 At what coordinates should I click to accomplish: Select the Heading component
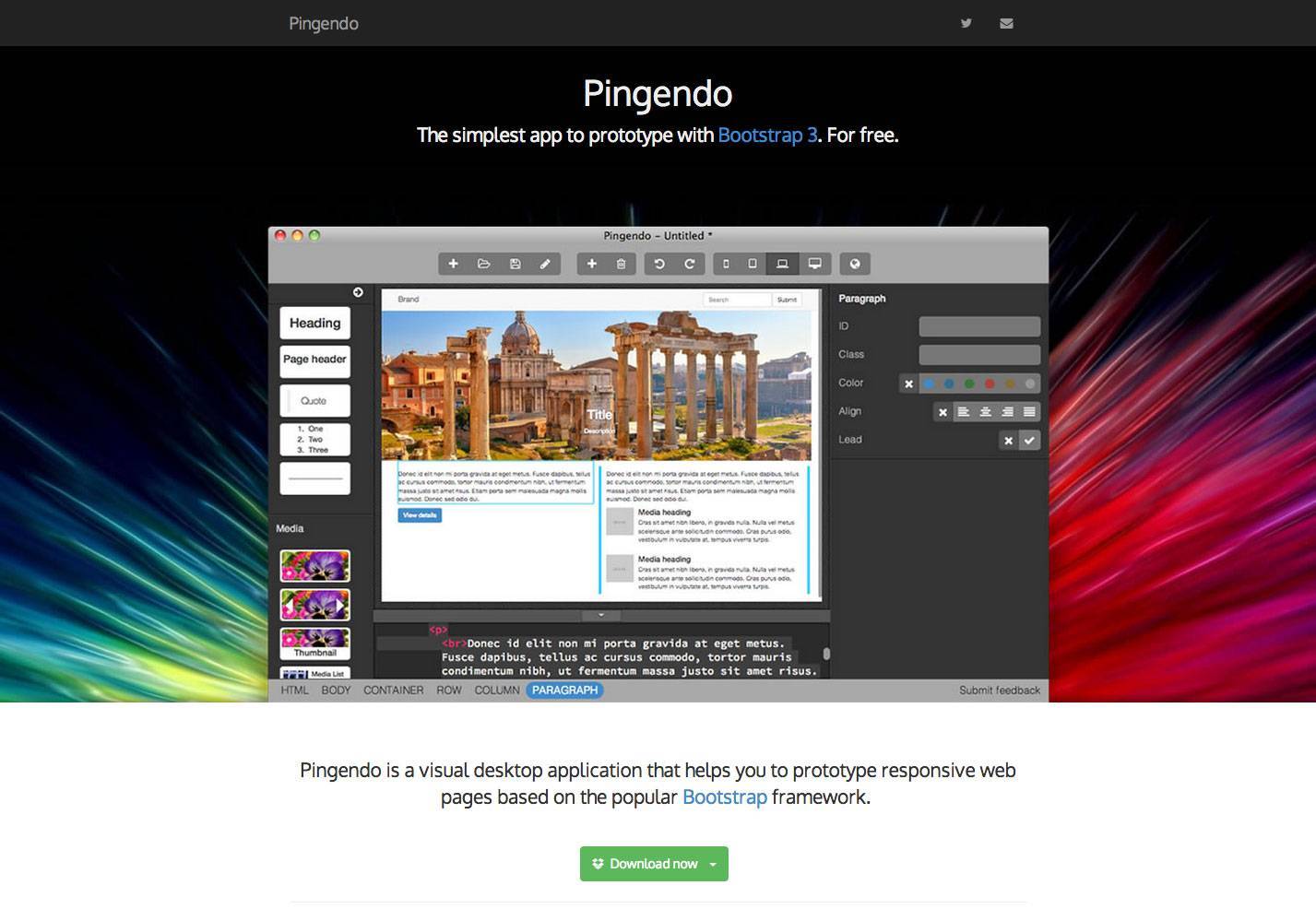tap(315, 323)
